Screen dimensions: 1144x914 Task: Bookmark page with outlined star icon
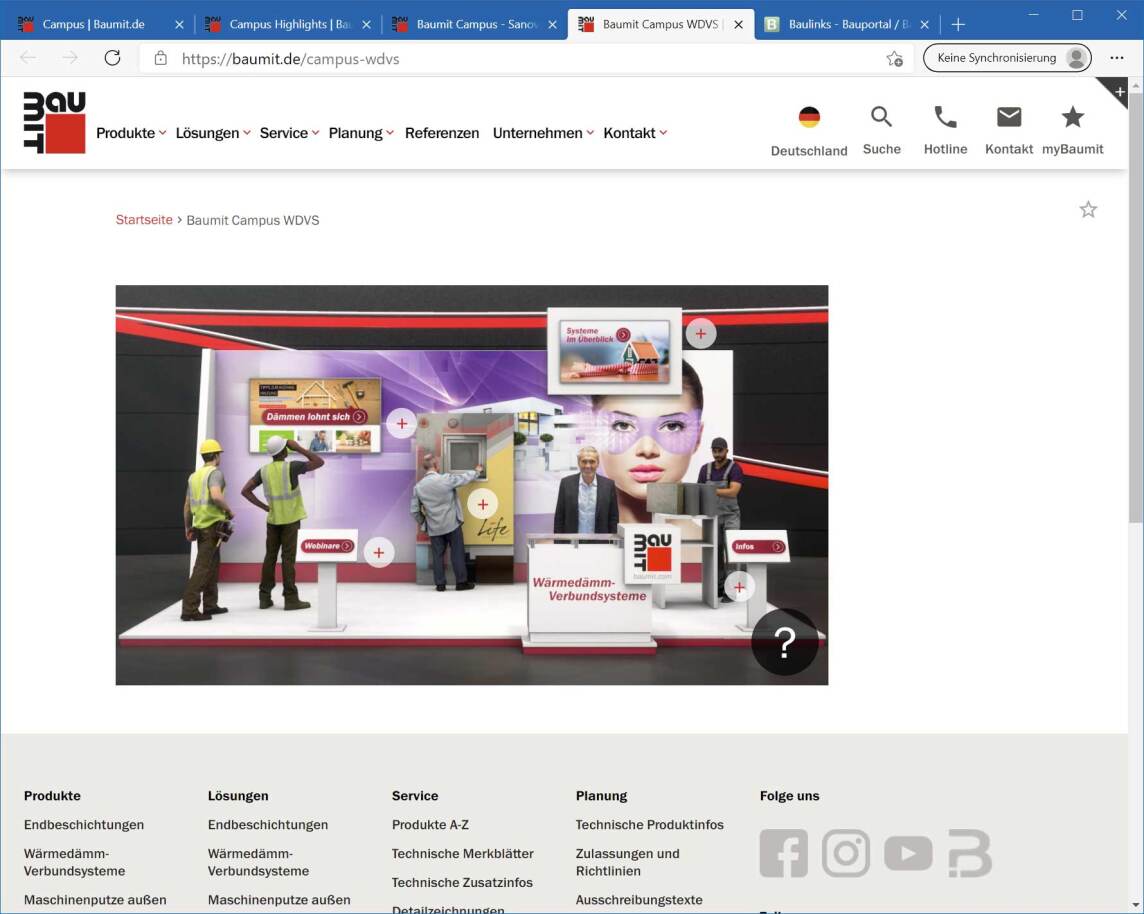pos(1088,210)
